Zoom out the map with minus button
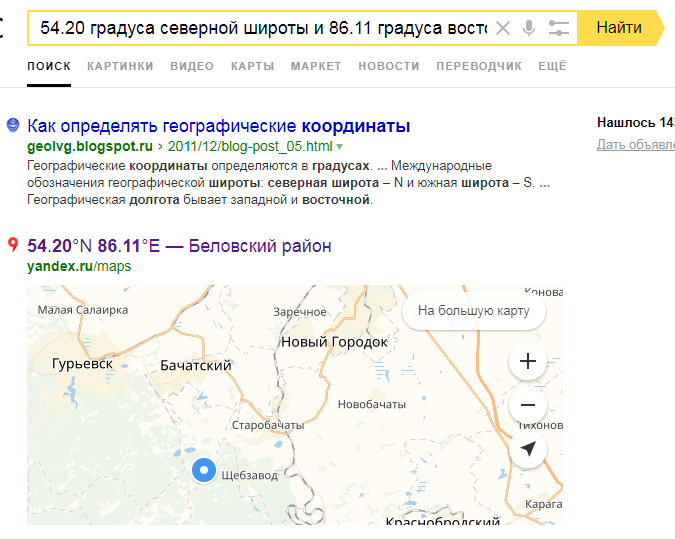 pyautogui.click(x=528, y=405)
